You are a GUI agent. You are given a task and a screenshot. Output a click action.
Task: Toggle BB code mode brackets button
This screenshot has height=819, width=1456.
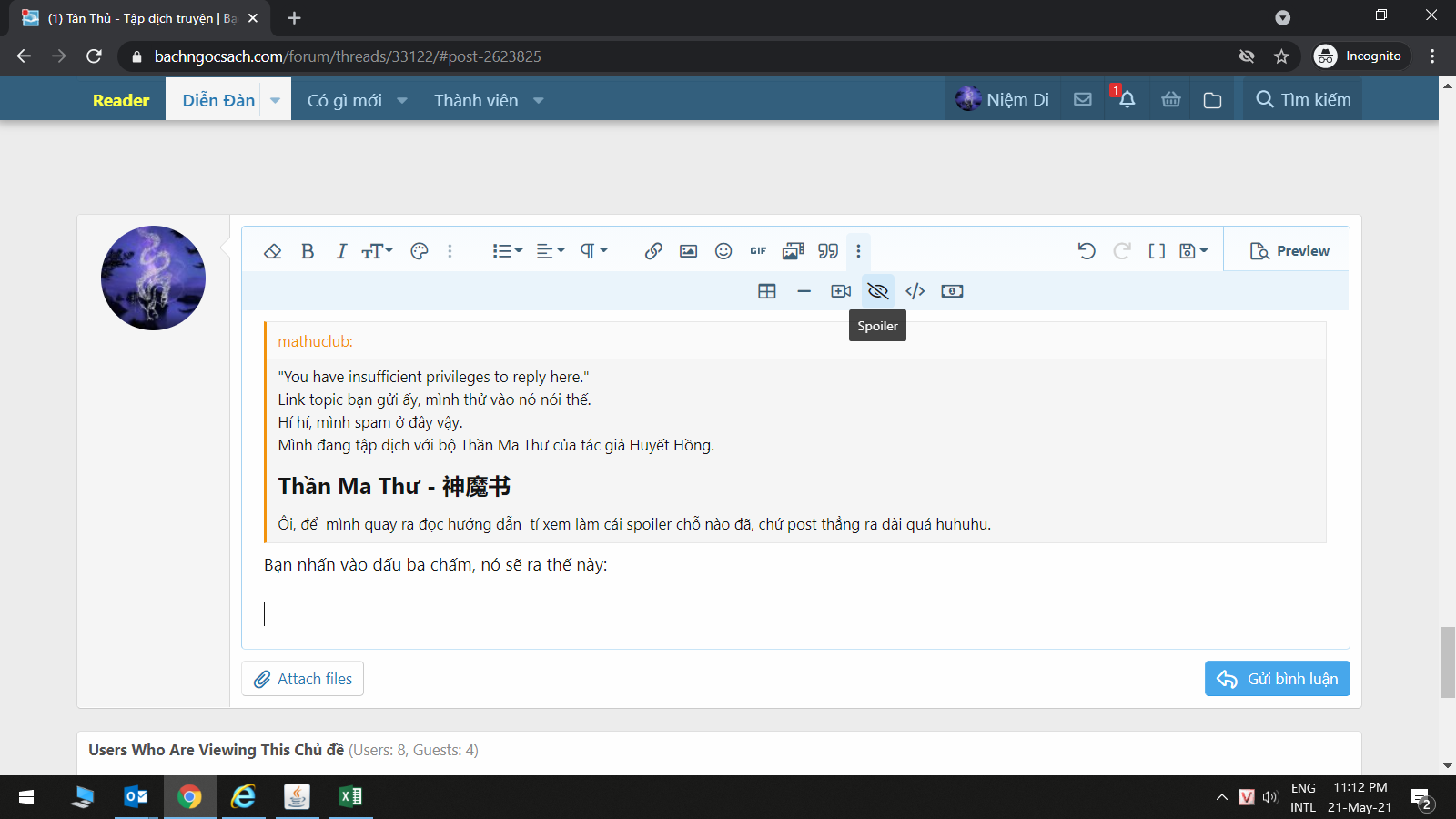point(1157,251)
